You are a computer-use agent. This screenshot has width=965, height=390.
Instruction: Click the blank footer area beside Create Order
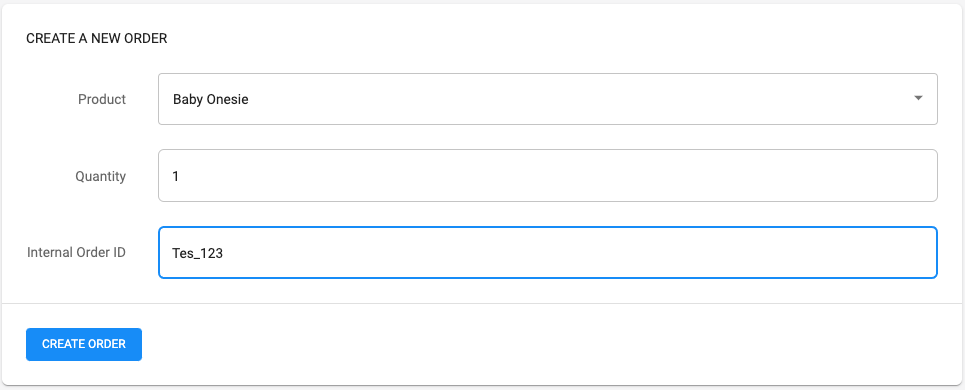pos(548,344)
